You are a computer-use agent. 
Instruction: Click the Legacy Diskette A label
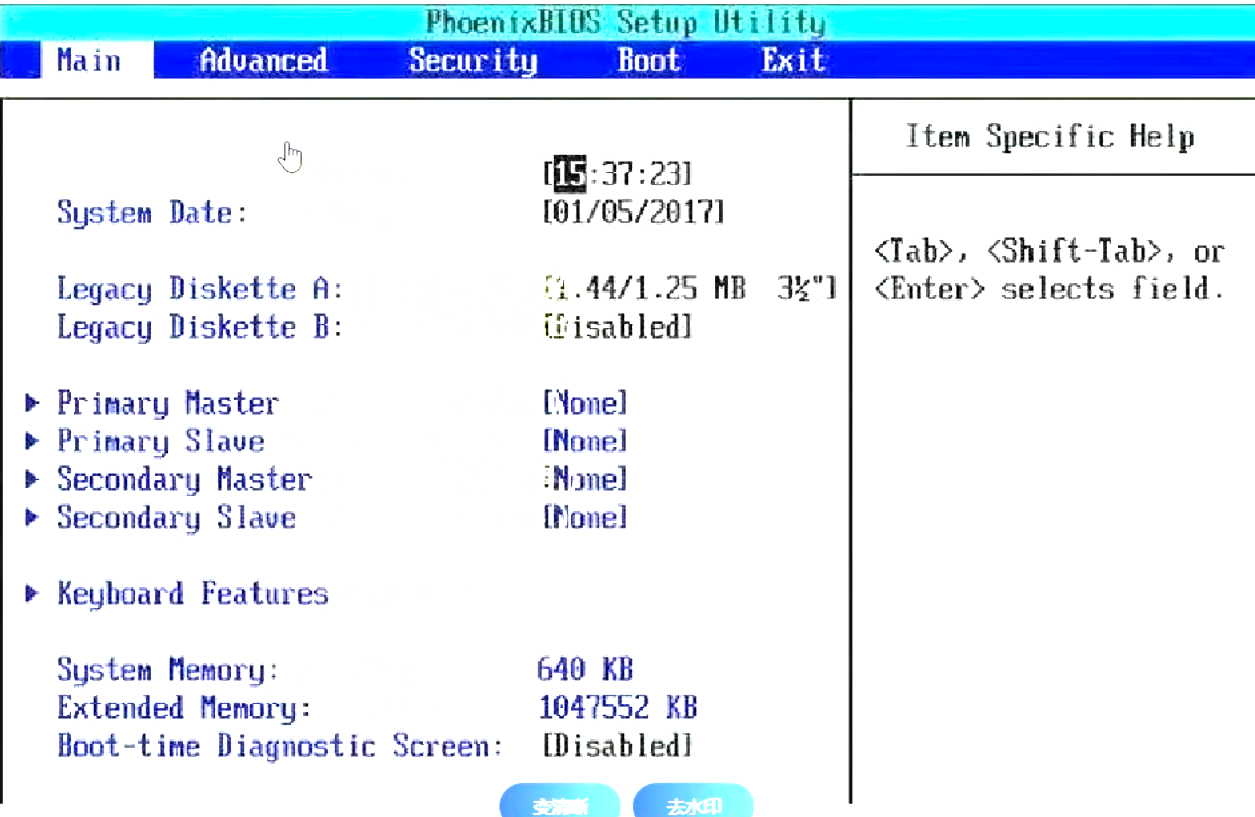pyautogui.click(x=200, y=289)
